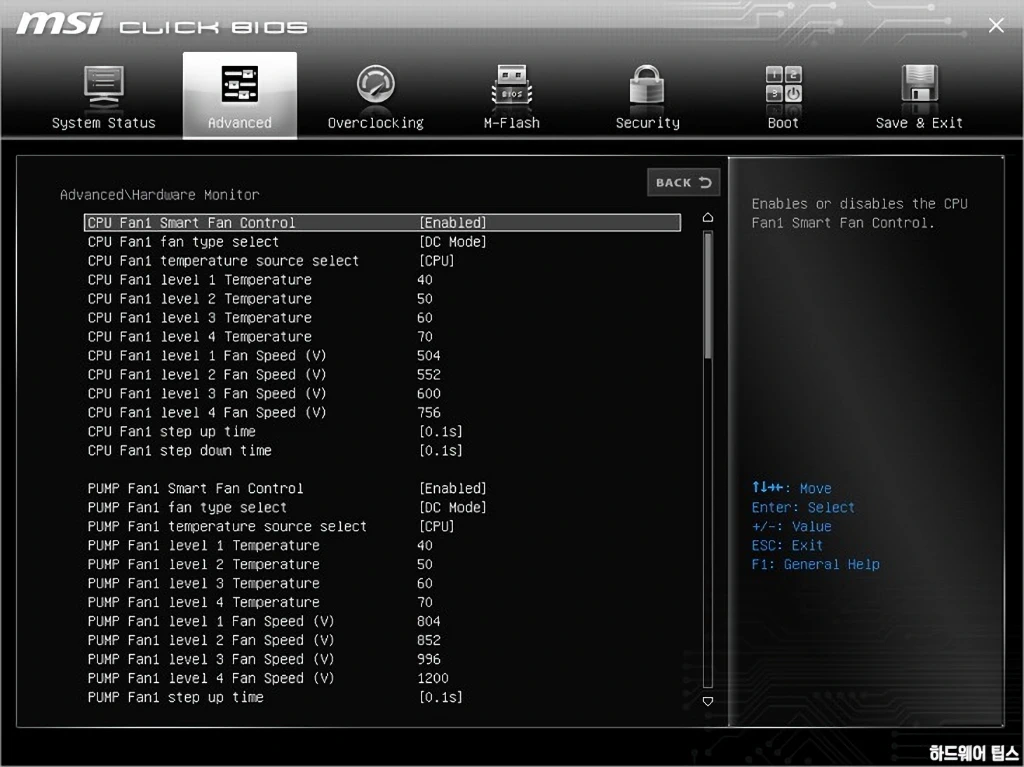Select PUMP Fan1 level 4 Fan Speed 1200
Screen dimensions: 1024x767
(432, 678)
